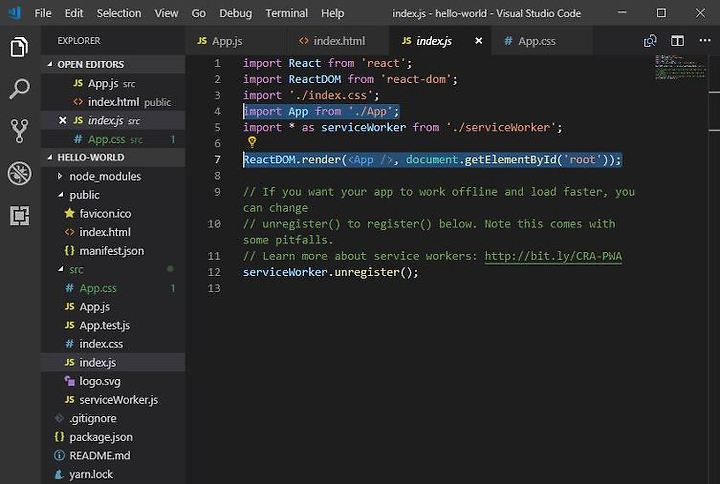This screenshot has height=484, width=720.
Task: Open the File menu
Action: pos(43,13)
